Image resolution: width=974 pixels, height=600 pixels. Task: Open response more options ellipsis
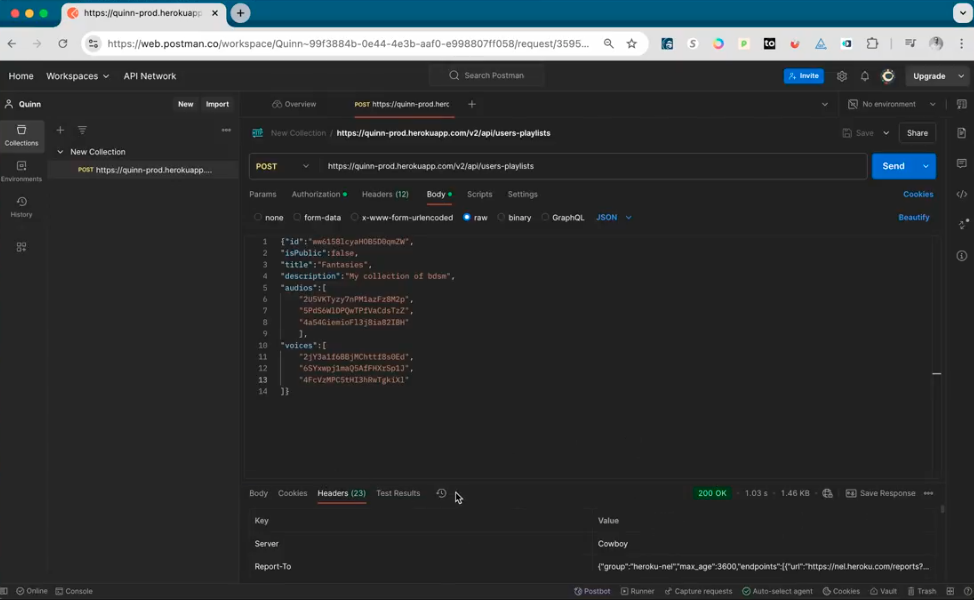928,493
